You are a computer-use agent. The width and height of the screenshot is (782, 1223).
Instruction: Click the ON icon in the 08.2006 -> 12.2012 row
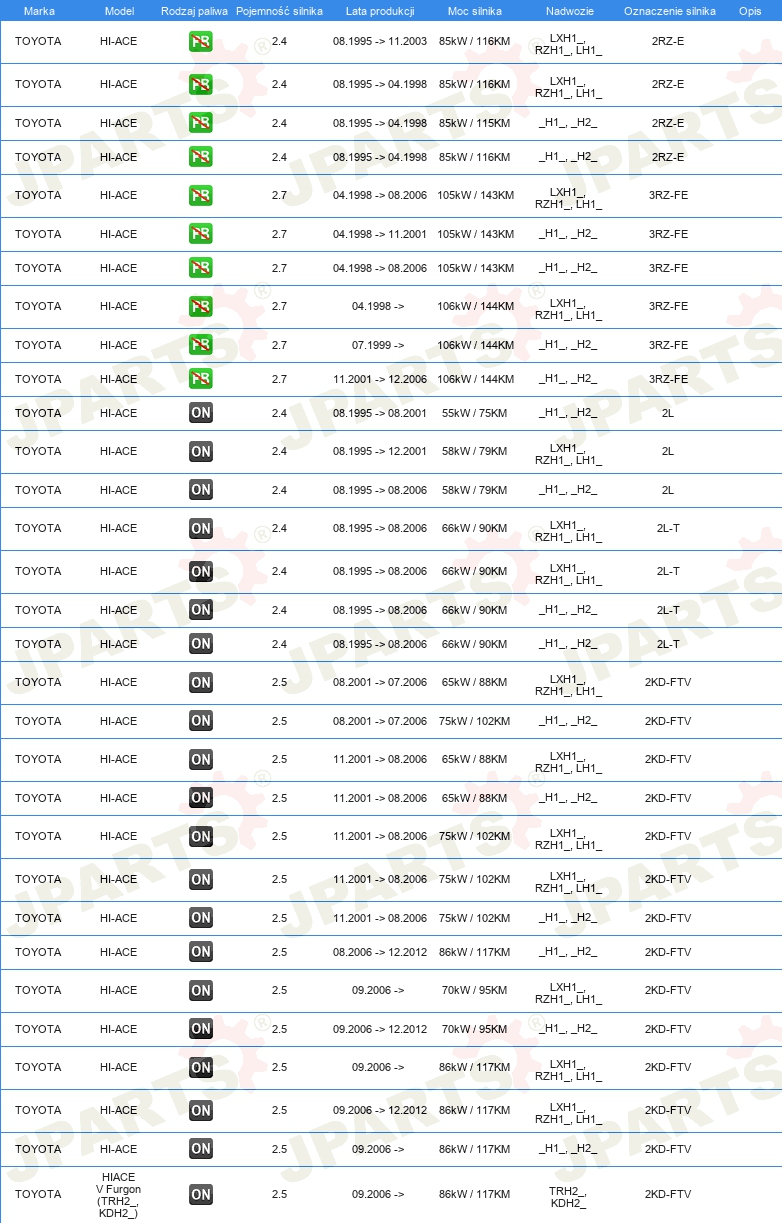200,952
